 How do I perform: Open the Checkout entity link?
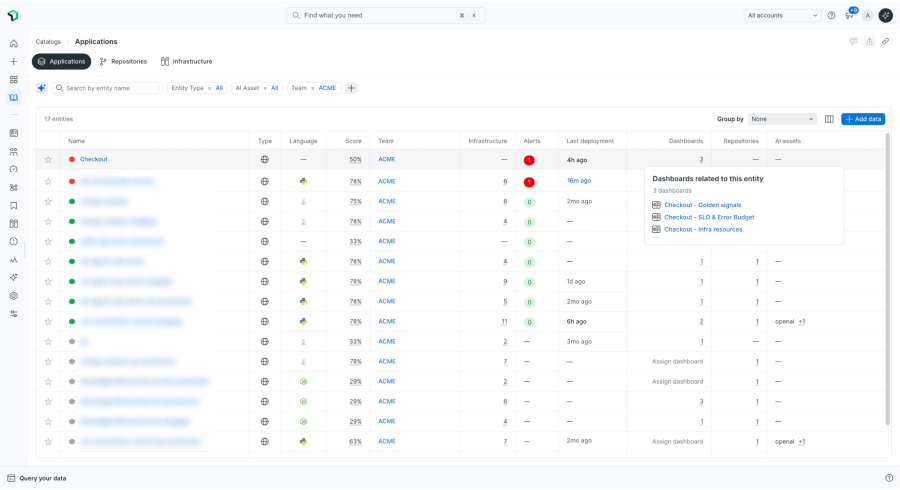pyautogui.click(x=94, y=159)
